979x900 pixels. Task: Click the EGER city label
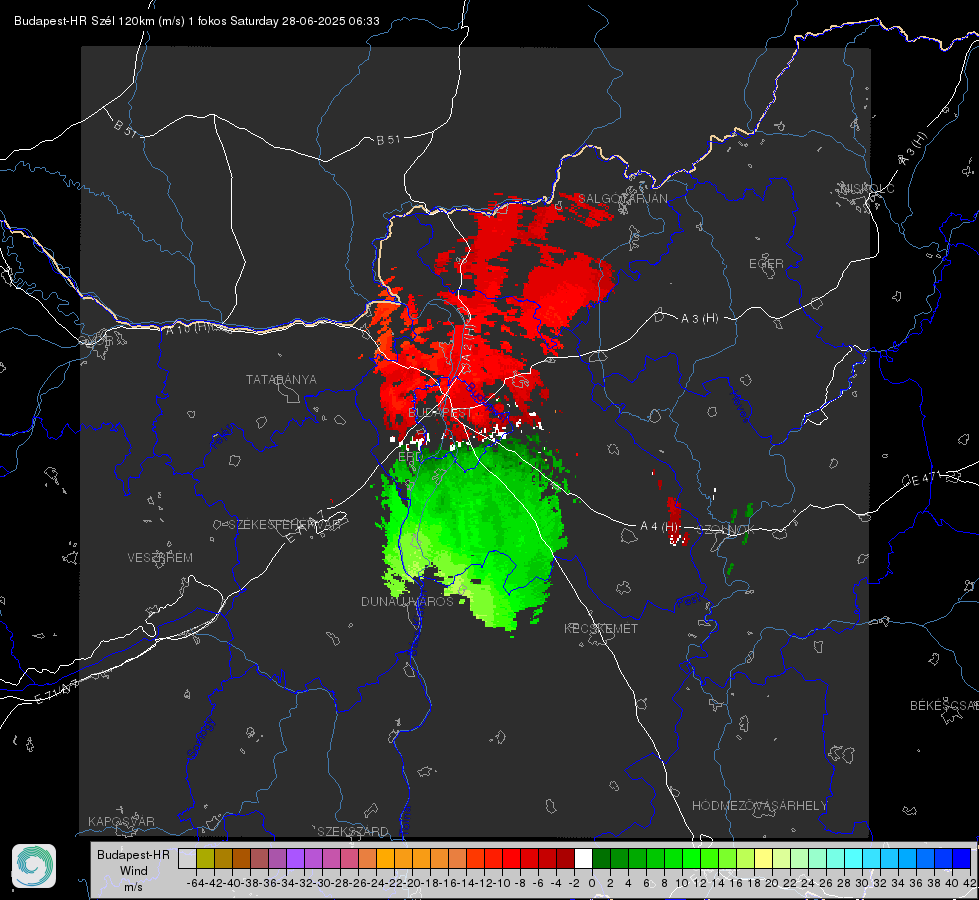click(766, 264)
